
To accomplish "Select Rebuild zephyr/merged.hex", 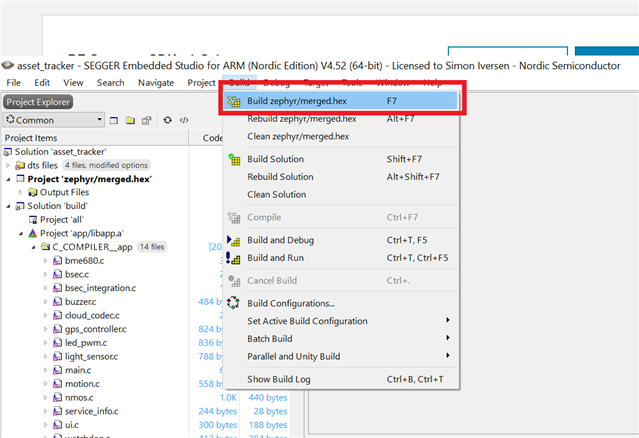I will point(341,119).
